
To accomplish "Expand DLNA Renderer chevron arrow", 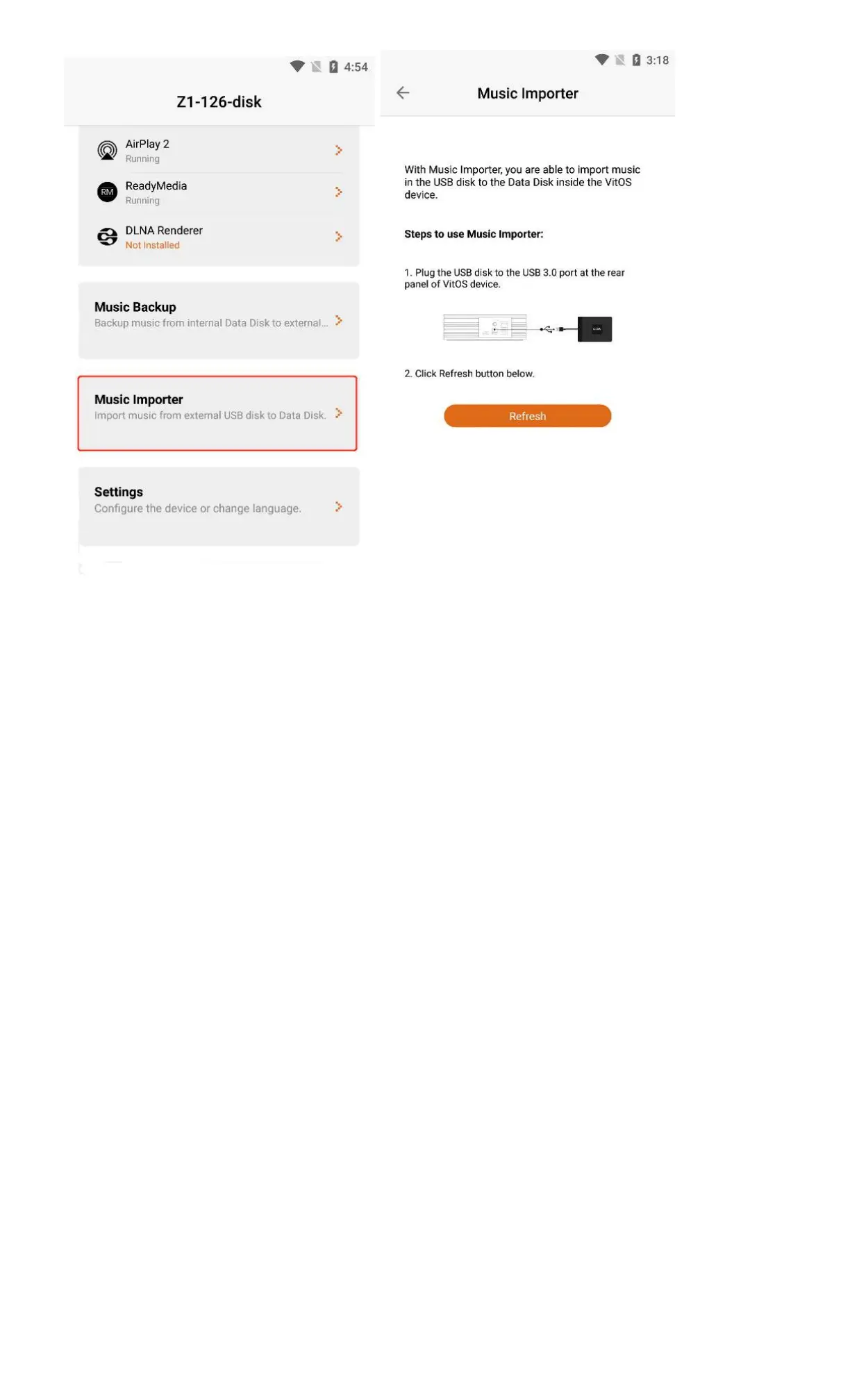I will (x=339, y=237).
